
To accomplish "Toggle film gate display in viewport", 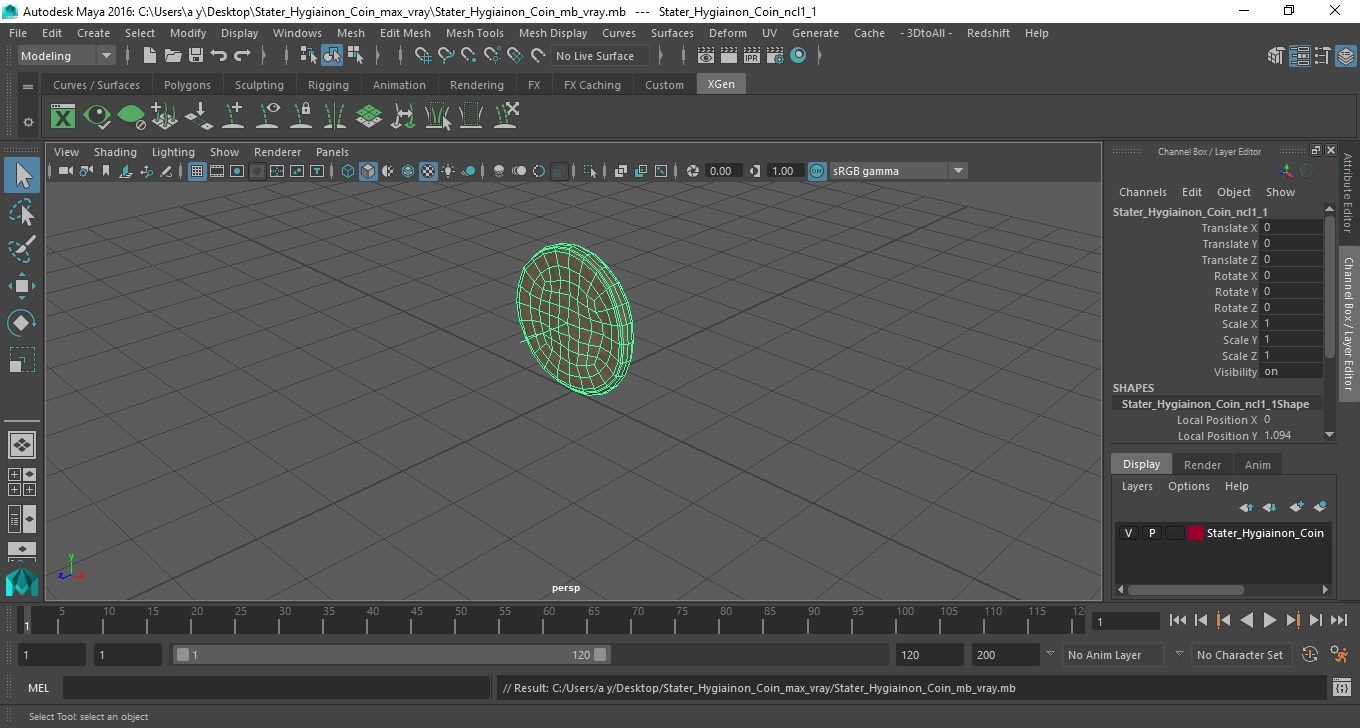I will pos(217,171).
